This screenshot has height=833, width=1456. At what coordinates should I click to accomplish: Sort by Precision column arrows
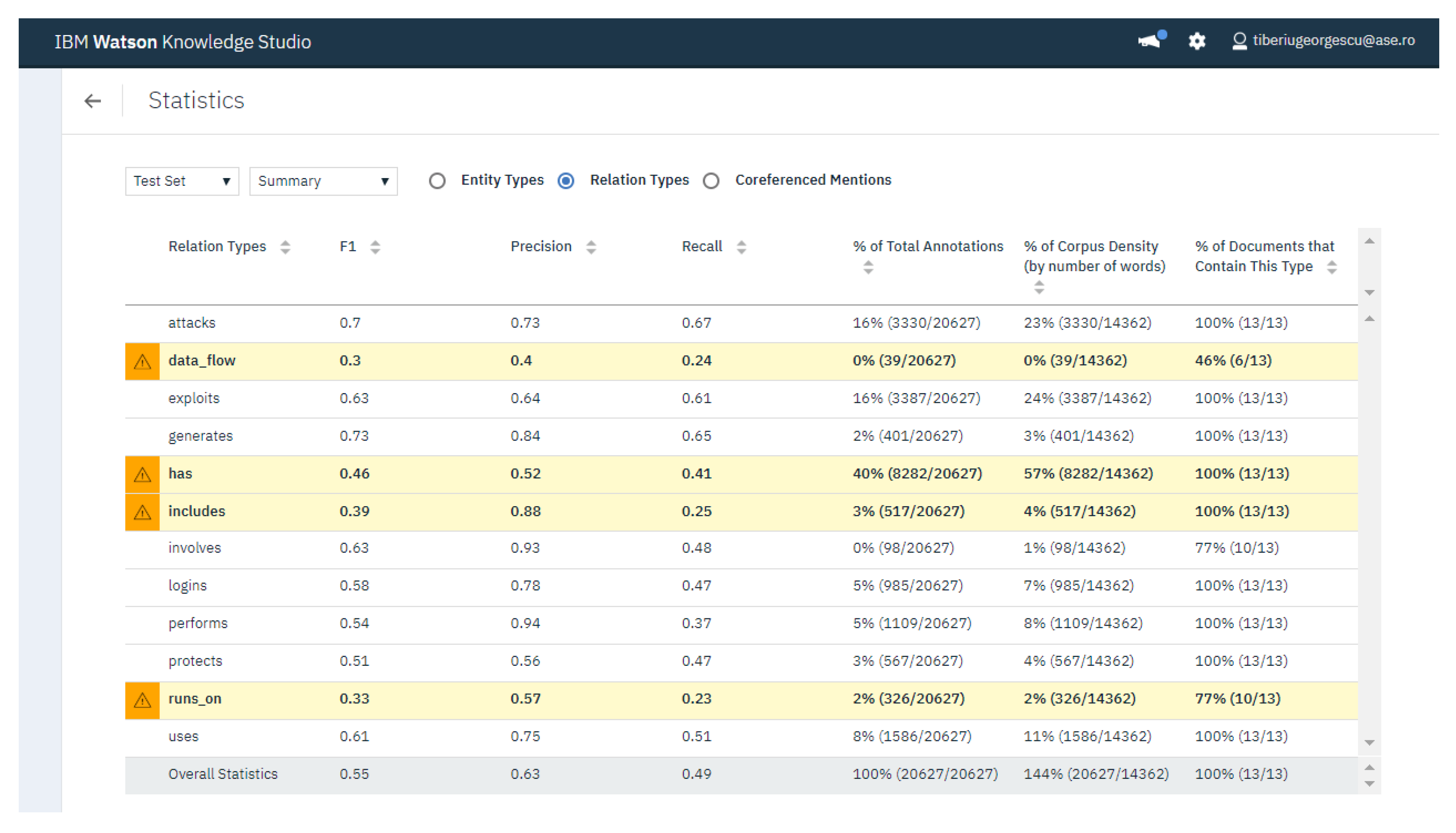591,247
